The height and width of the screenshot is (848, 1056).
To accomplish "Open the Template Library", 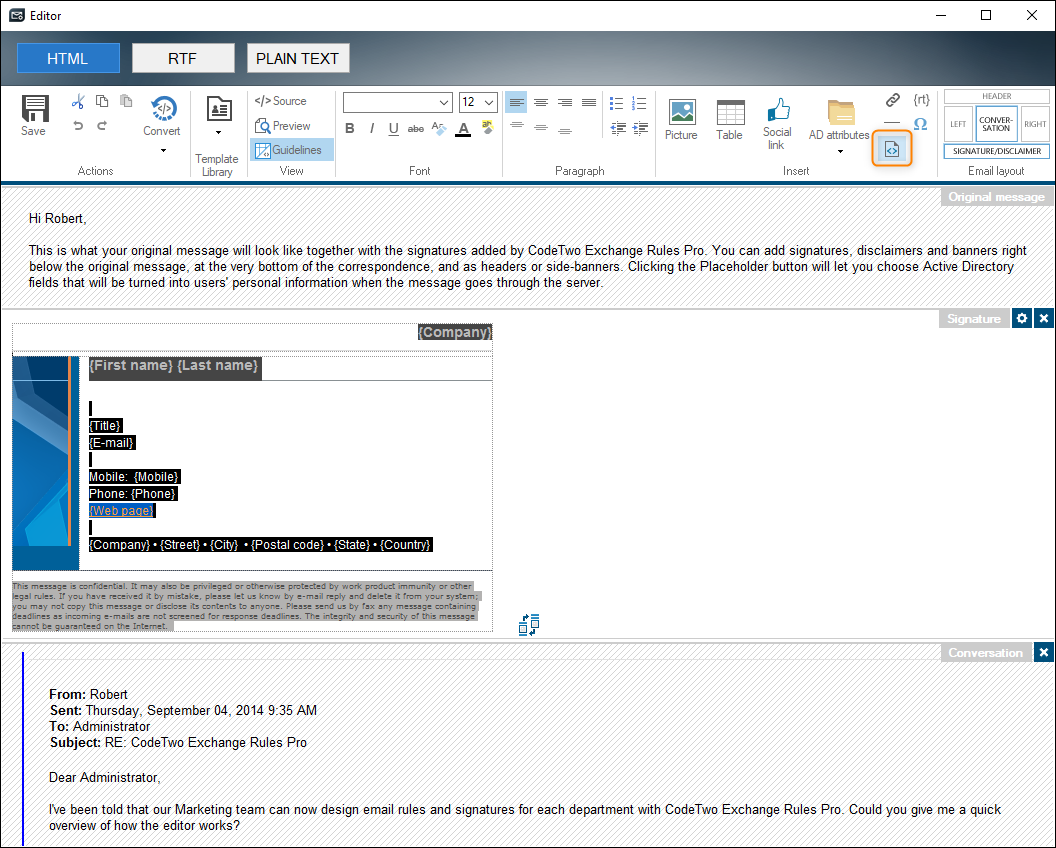I will 217,110.
